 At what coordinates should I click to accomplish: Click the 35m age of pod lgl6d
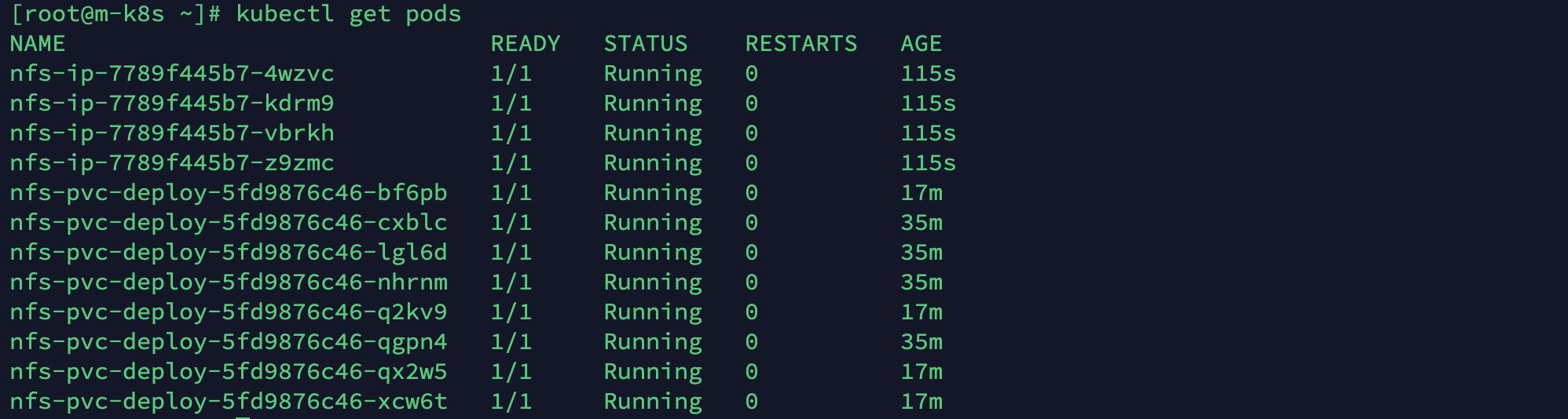[921, 253]
